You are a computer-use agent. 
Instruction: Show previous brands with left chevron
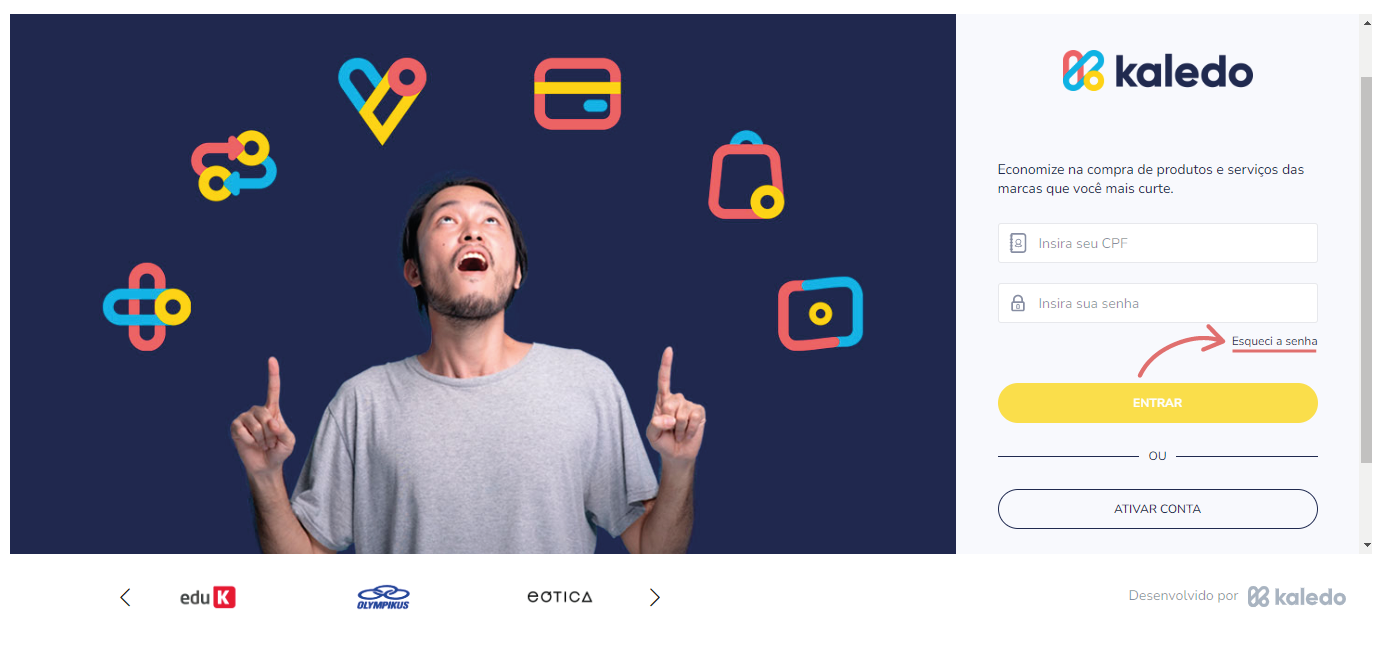[x=125, y=597]
